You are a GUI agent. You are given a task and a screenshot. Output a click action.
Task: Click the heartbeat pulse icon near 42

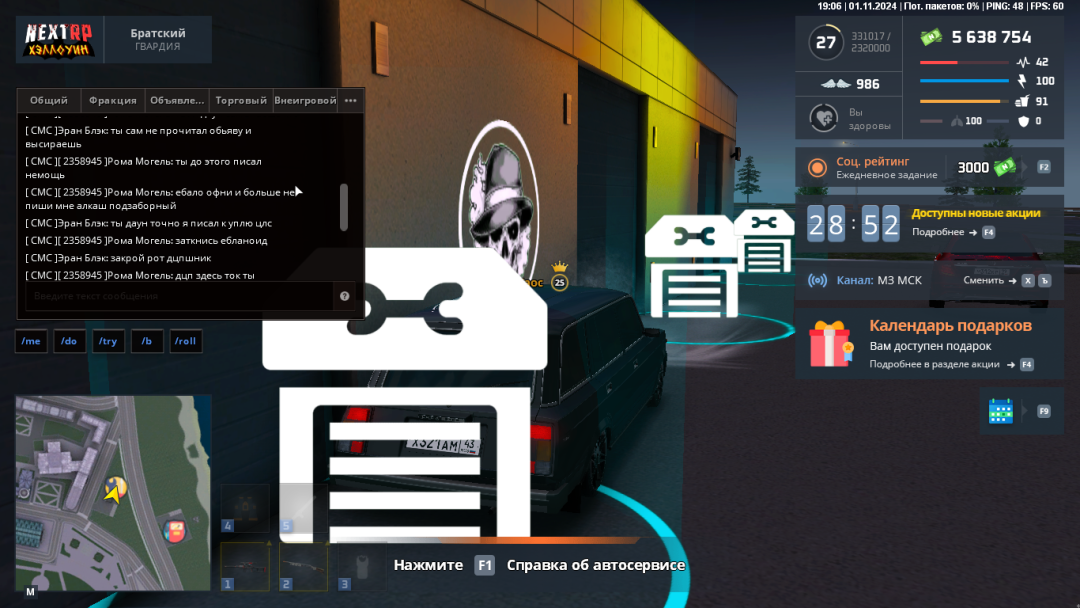pyautogui.click(x=1023, y=62)
